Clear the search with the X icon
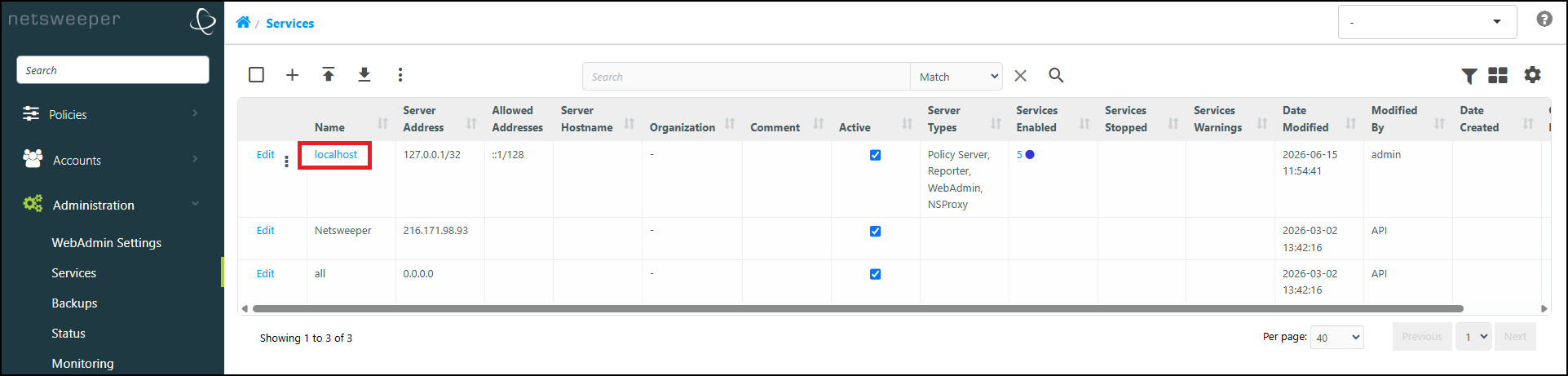This screenshot has width=1568, height=376. pos(1020,76)
